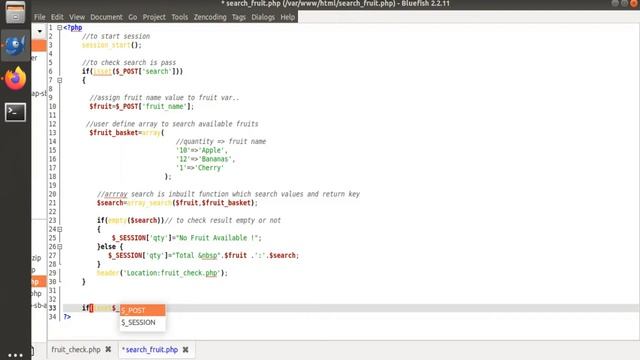This screenshot has height=360, width=640.
Task: Show applications grid in dock
Action: coord(15,356)
